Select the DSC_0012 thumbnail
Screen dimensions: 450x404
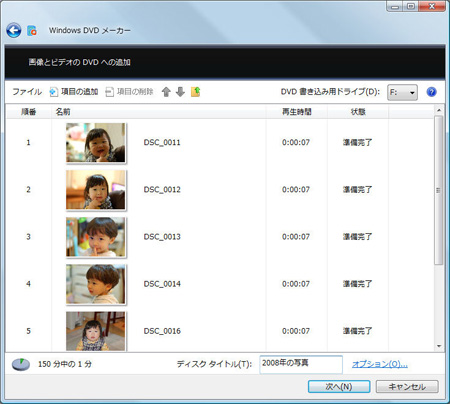96,190
